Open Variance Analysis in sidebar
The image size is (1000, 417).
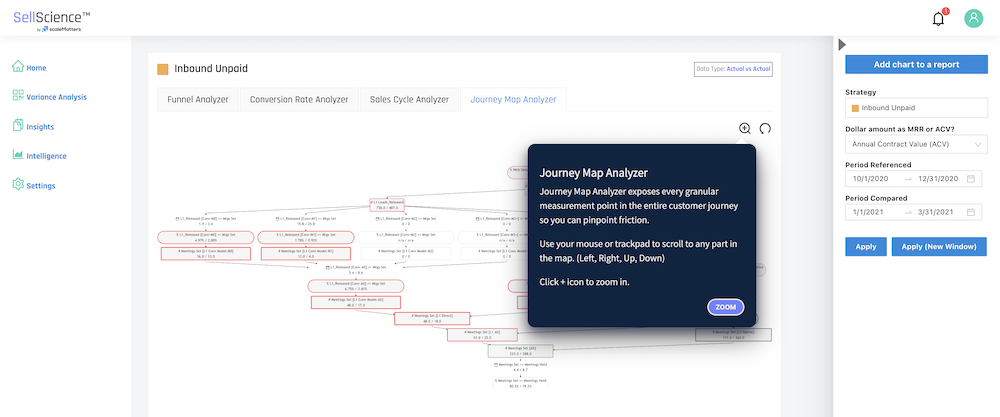[56, 97]
